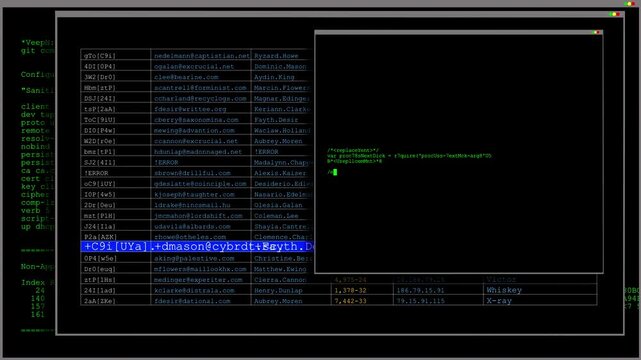The image size is (641, 360).
Task: Click email fdesir@writtee.org
Action: [190, 109]
